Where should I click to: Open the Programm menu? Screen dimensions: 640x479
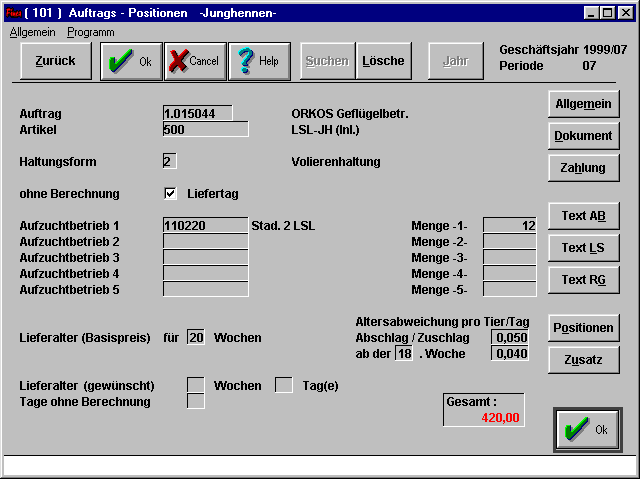click(x=90, y=32)
